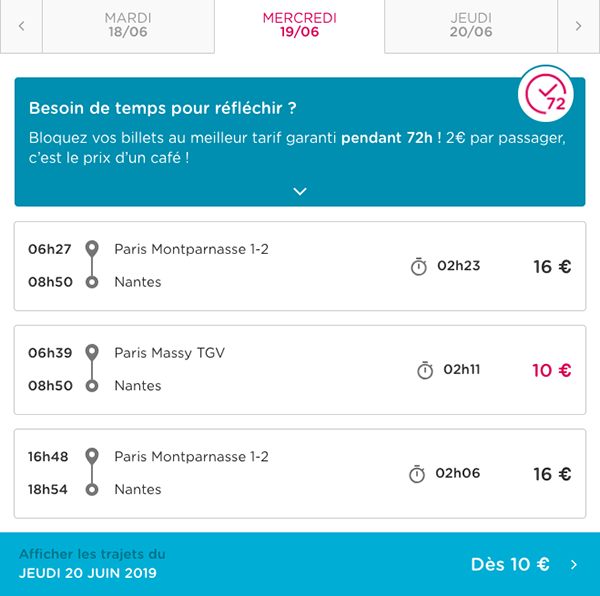
Task: Open the 06h27 Paris Montparnasse trip card
Action: click(x=300, y=266)
